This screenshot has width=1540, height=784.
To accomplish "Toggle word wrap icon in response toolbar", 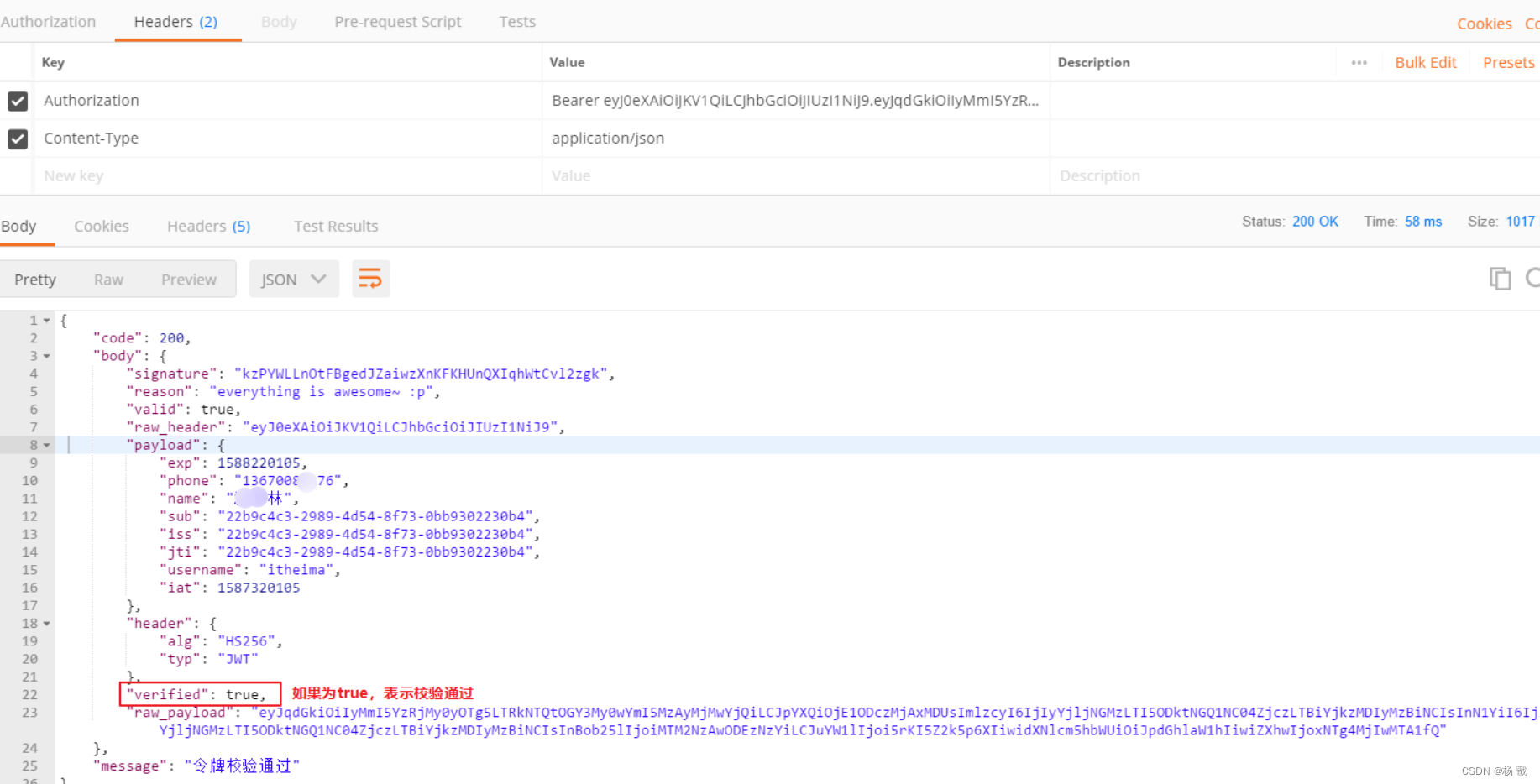I will pyautogui.click(x=370, y=279).
